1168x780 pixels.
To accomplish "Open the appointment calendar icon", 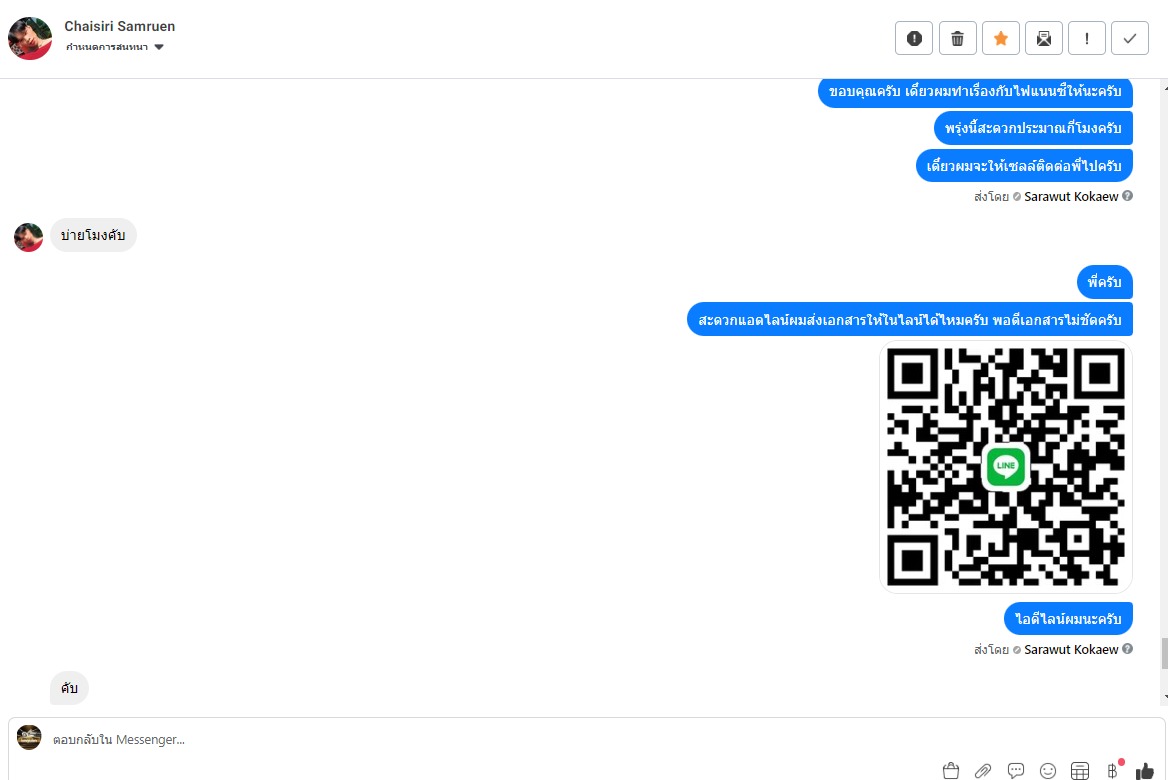I will pyautogui.click(x=1080, y=770).
